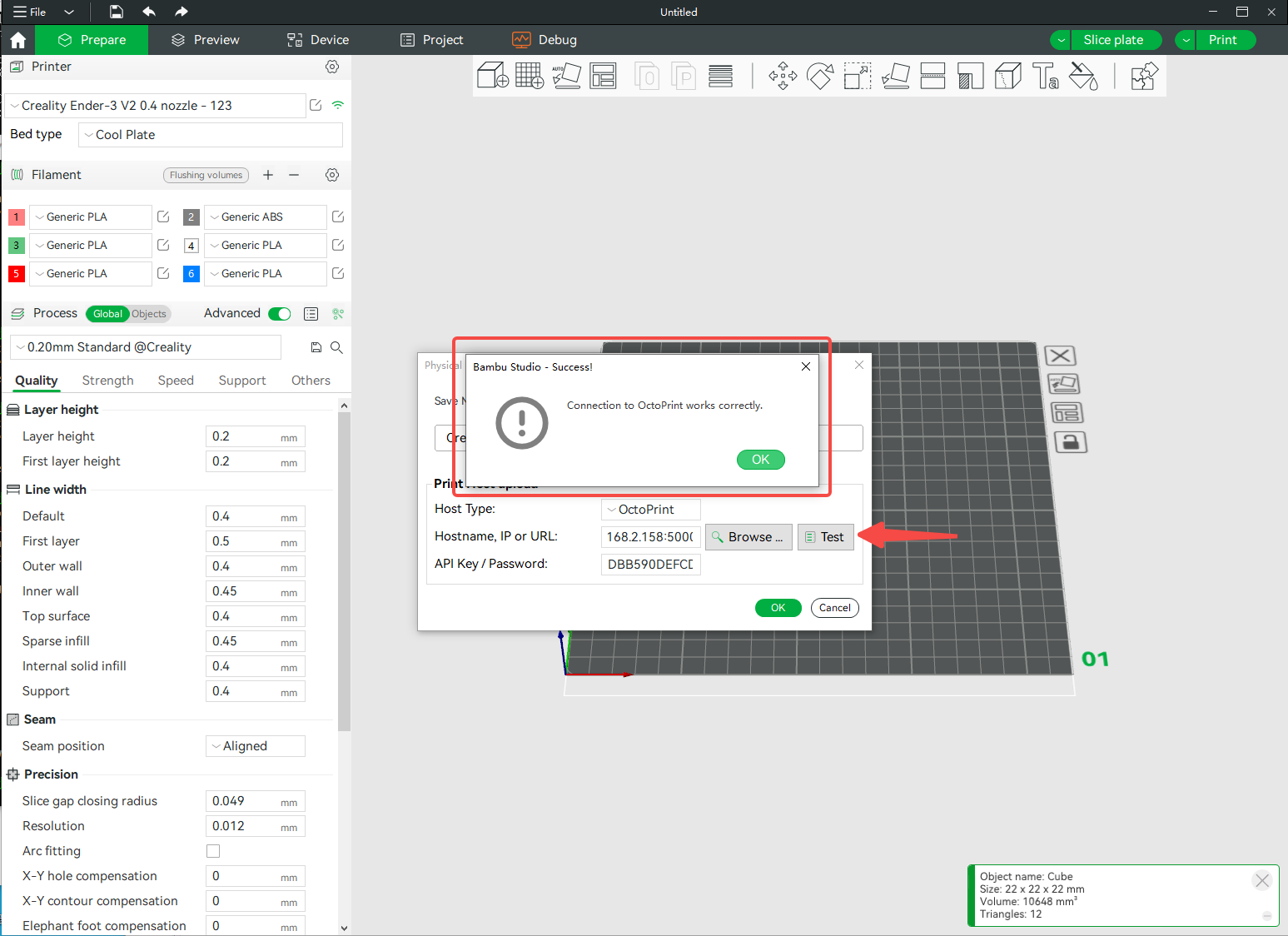Open the Strength settings tab
Viewport: 1288px width, 936px height.
pos(107,381)
